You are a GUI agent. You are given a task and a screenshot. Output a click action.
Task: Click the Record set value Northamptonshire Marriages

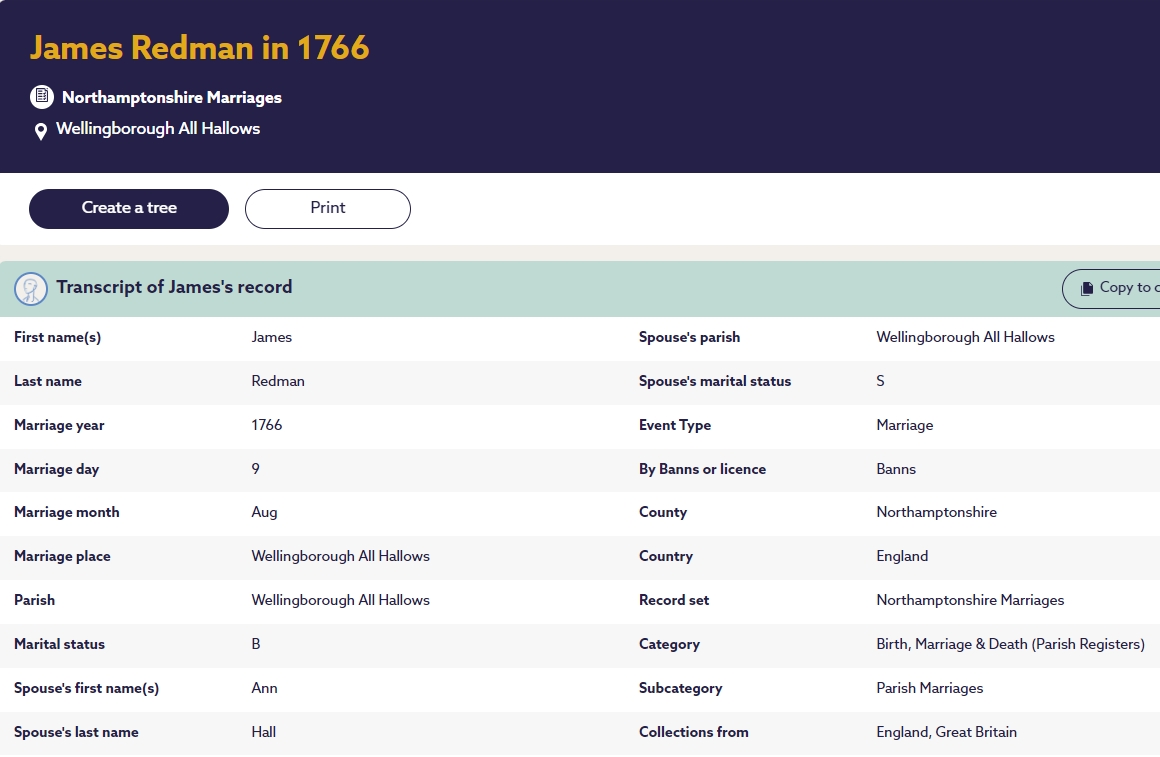[970, 600]
